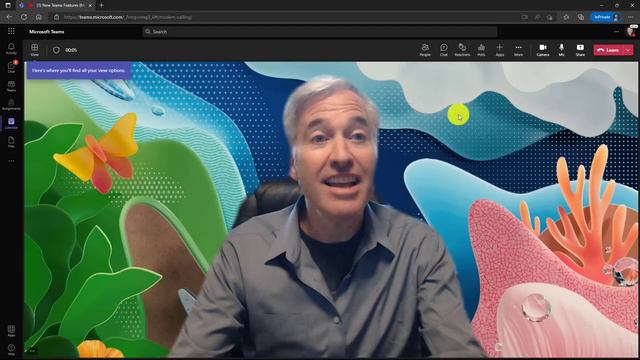Open the Activity feed in sidebar

11,49
